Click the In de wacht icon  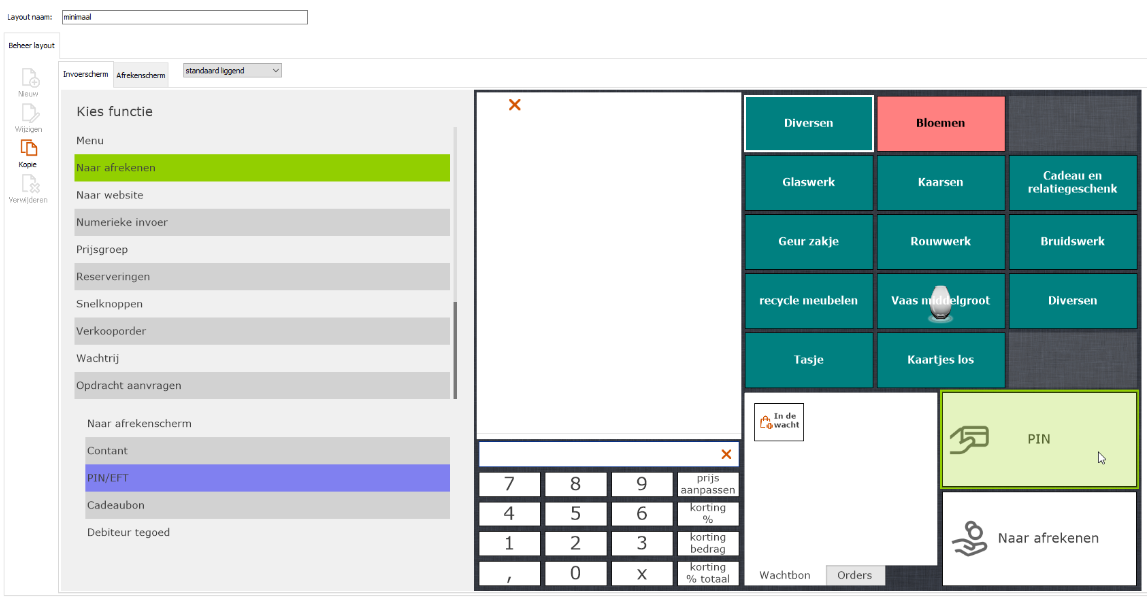[x=779, y=422]
